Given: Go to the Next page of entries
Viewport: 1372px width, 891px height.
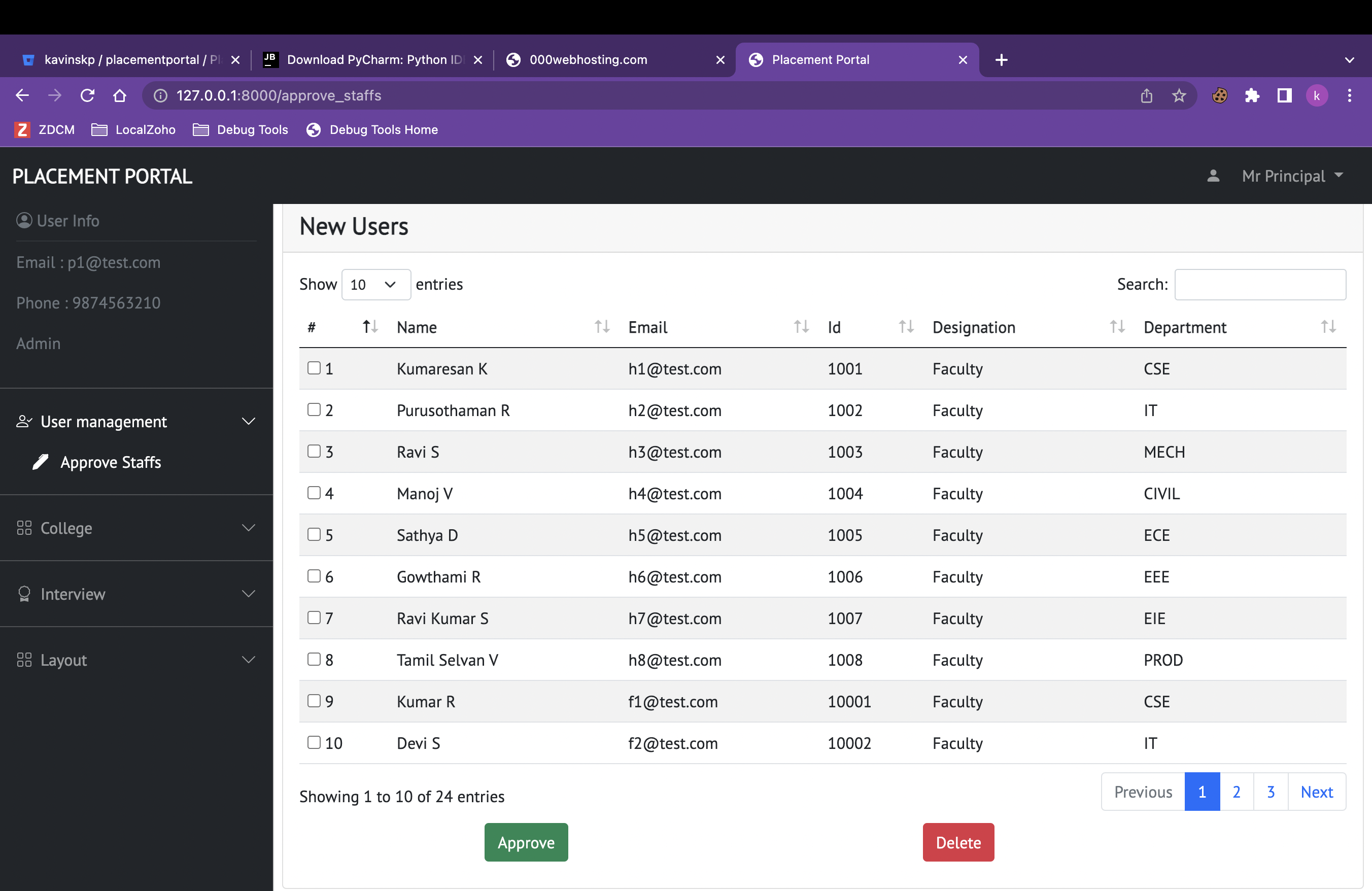Looking at the screenshot, I should point(1317,792).
